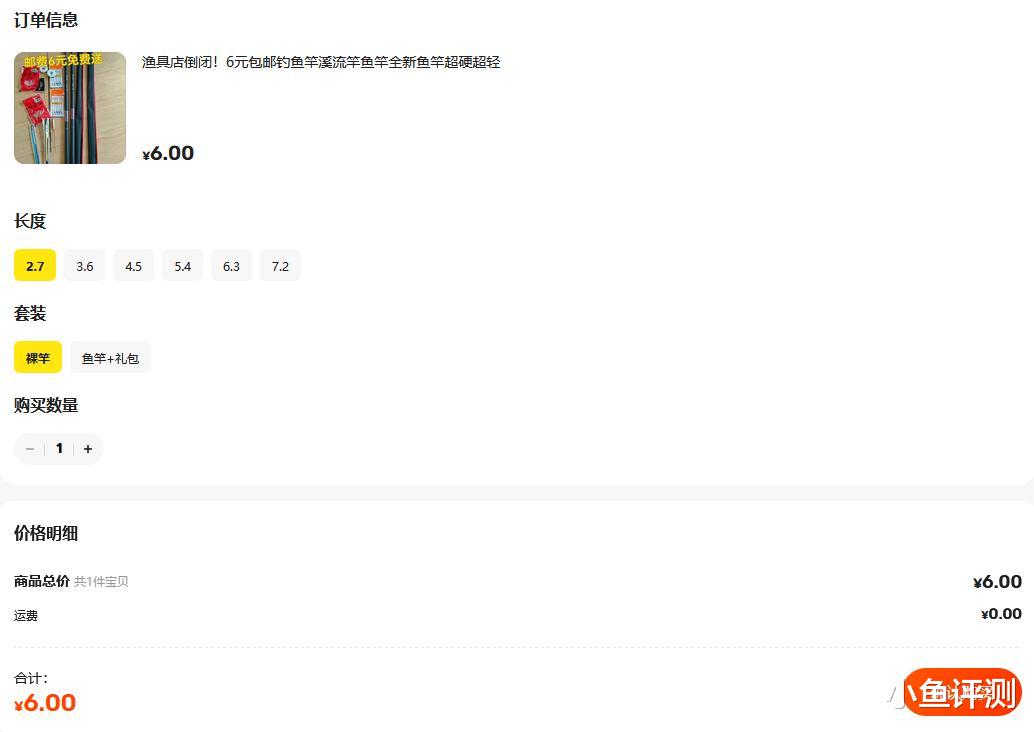Image resolution: width=1034 pixels, height=732 pixels.
Task: Click the 运费 shipping fee label
Action: click(x=26, y=615)
